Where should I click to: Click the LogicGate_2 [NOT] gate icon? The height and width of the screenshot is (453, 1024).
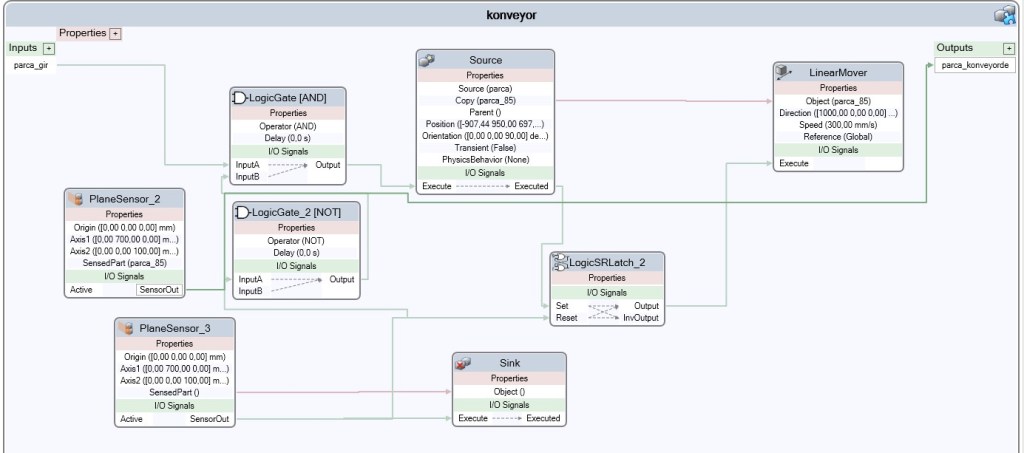point(241,212)
